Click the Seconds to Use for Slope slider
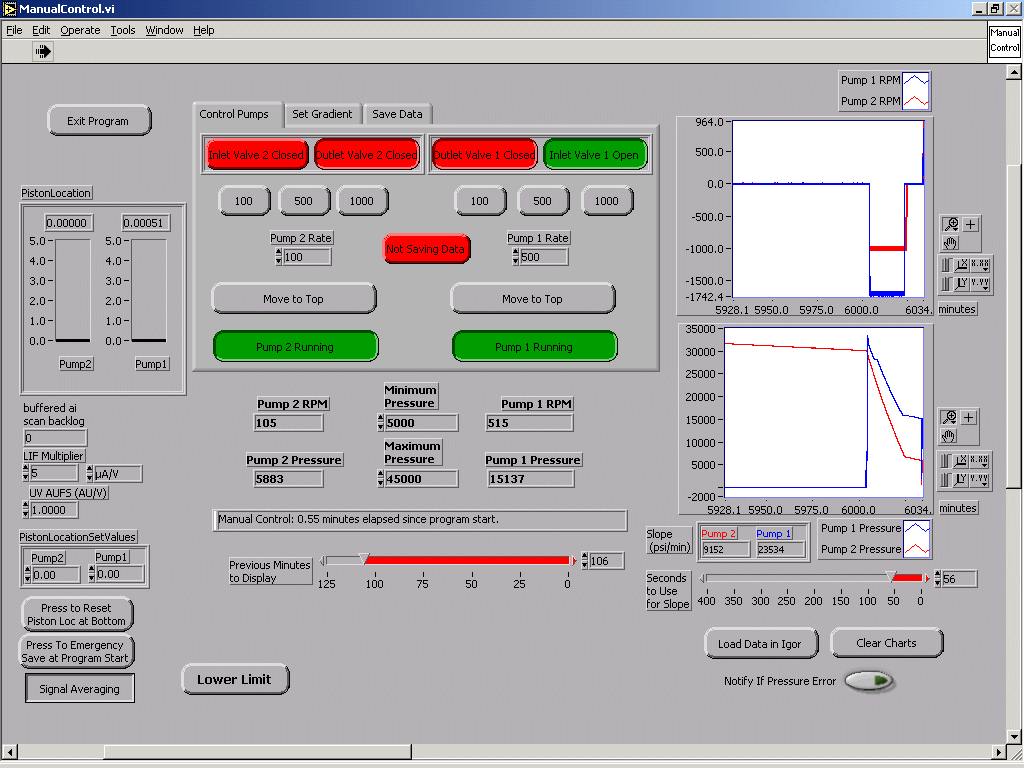This screenshot has height=768, width=1024. (x=814, y=578)
